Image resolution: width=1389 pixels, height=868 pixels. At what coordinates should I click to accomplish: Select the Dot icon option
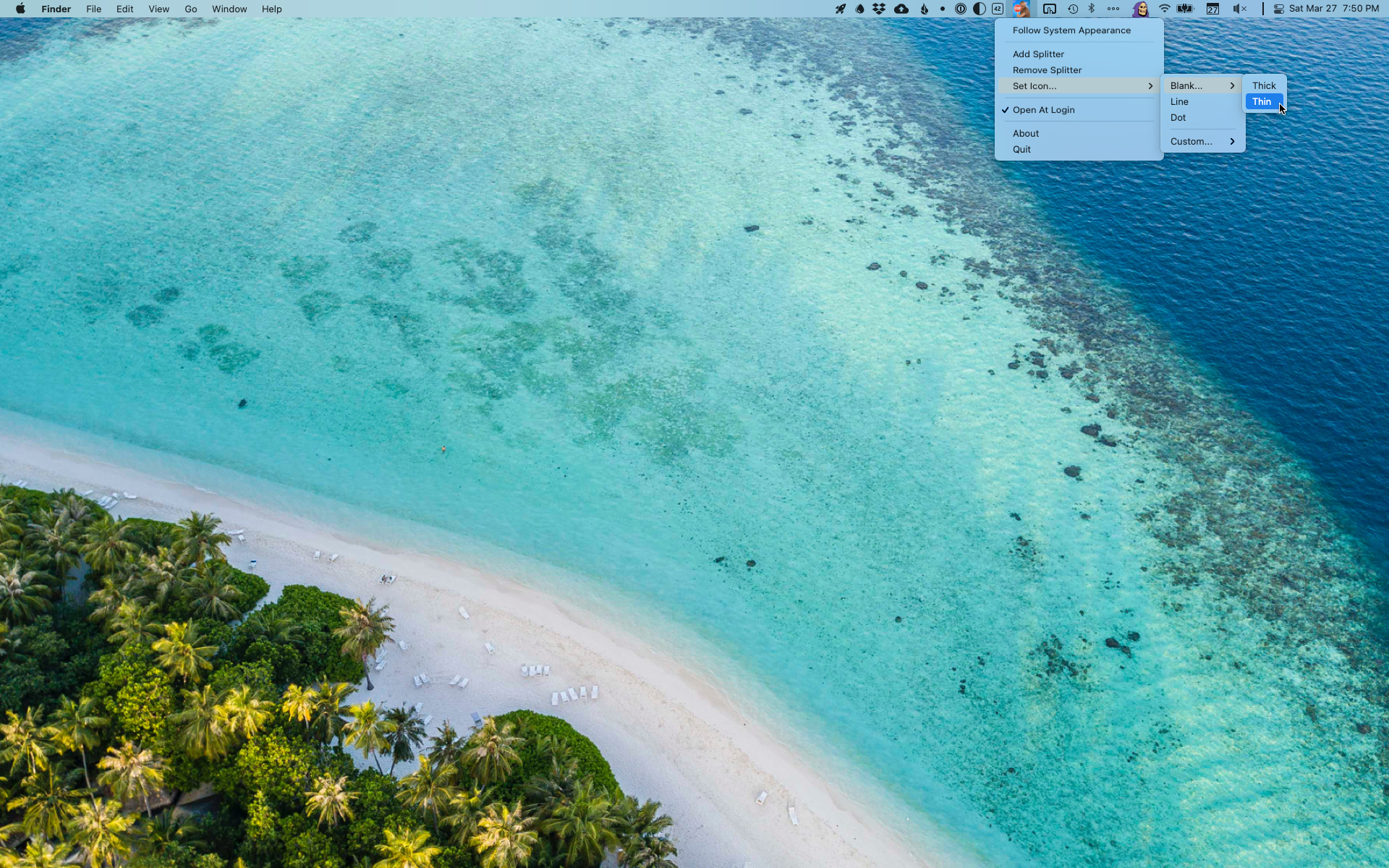1202,118
